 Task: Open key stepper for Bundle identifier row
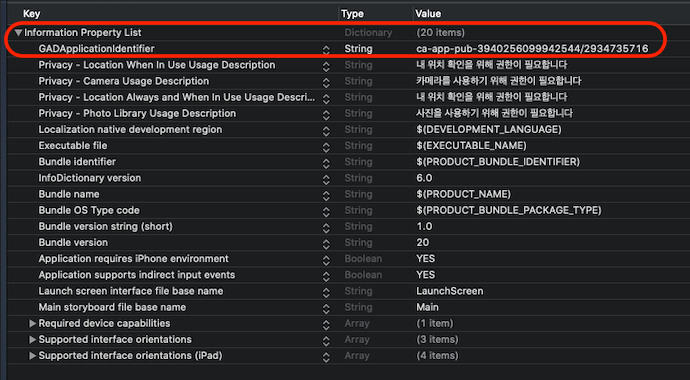tap(326, 163)
